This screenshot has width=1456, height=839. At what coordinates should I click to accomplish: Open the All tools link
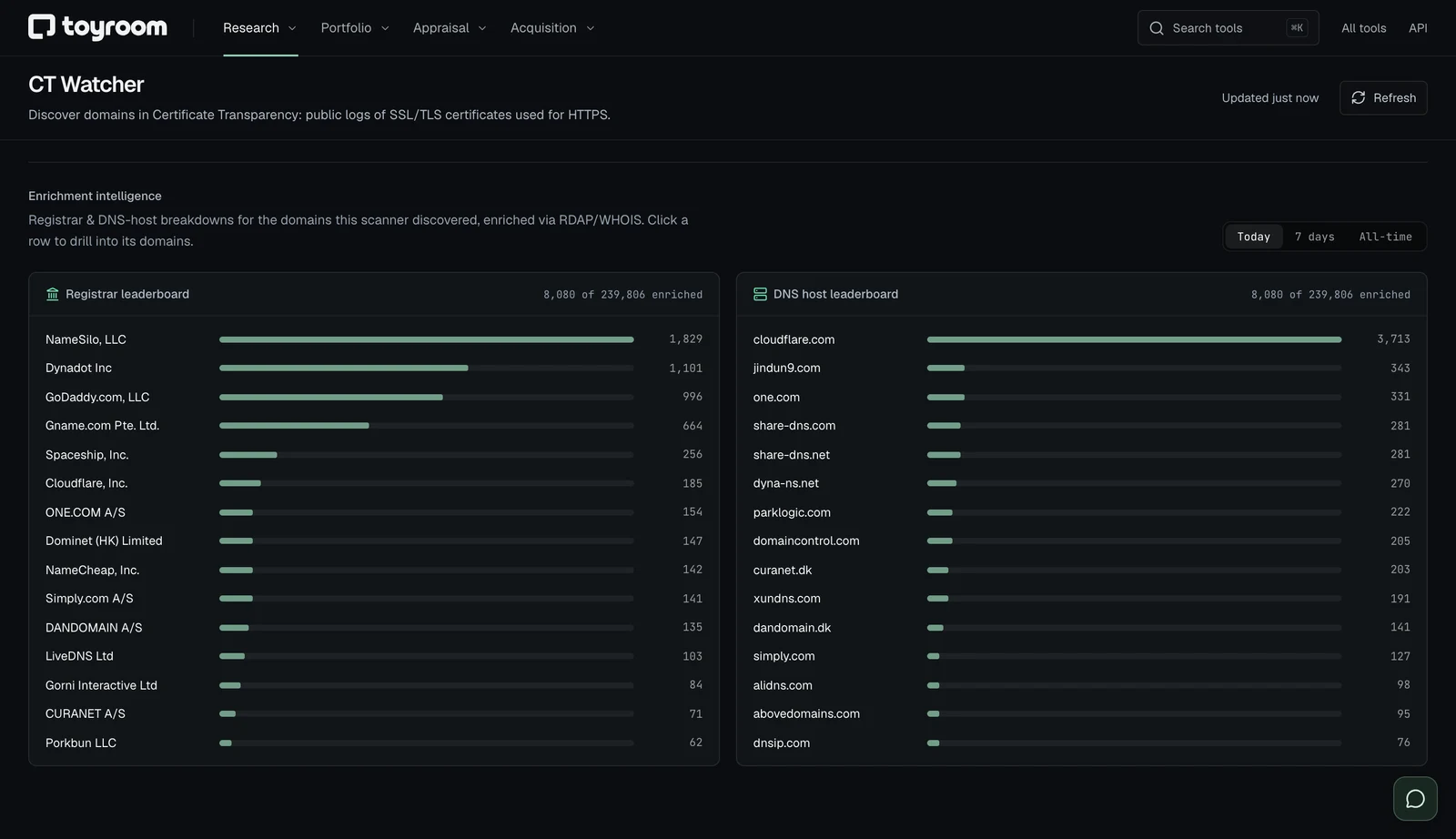click(1363, 28)
